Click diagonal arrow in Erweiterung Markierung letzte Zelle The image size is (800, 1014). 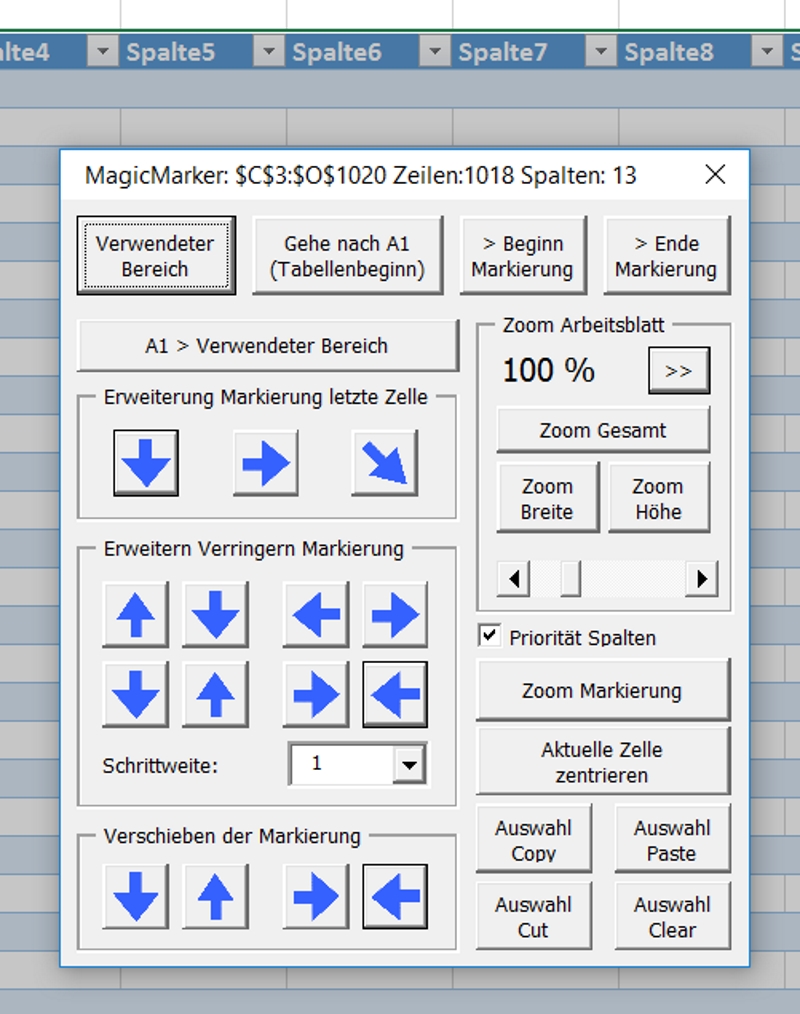pos(384,463)
